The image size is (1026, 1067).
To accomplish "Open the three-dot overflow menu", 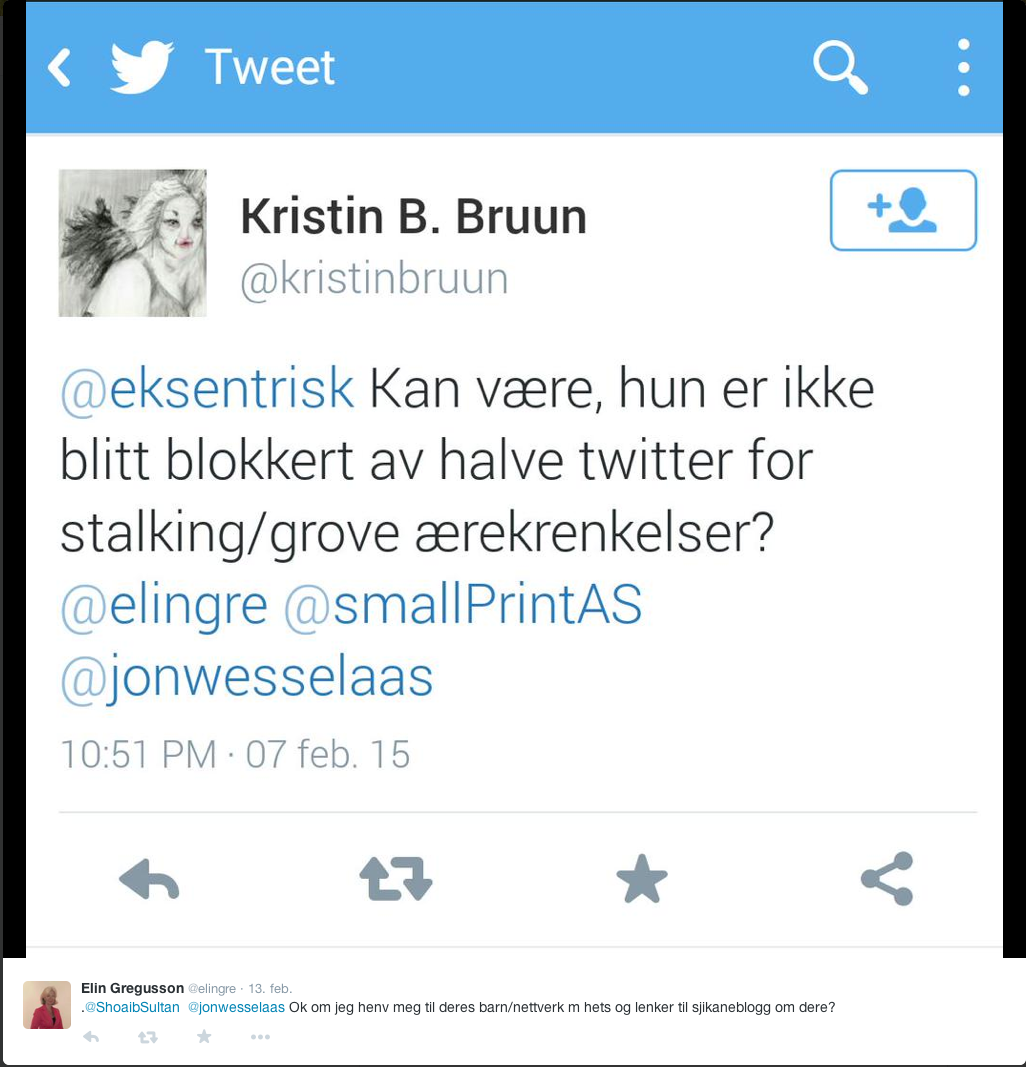I will 963,67.
